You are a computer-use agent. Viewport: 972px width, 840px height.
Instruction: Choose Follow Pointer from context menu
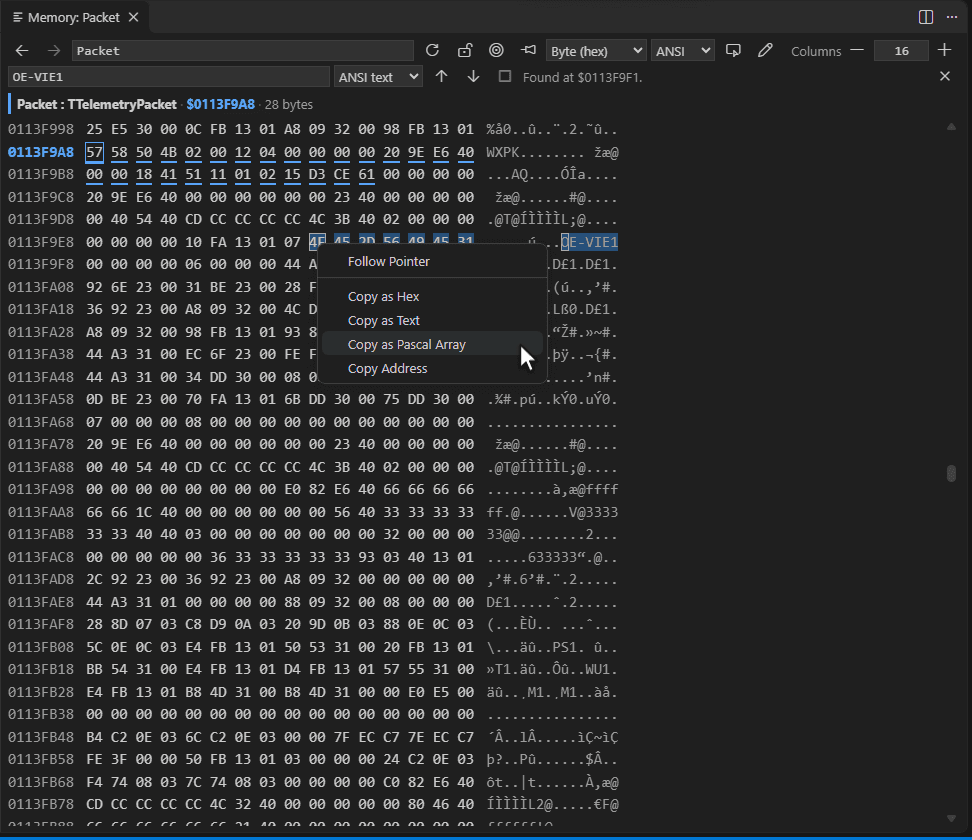[x=433, y=262]
